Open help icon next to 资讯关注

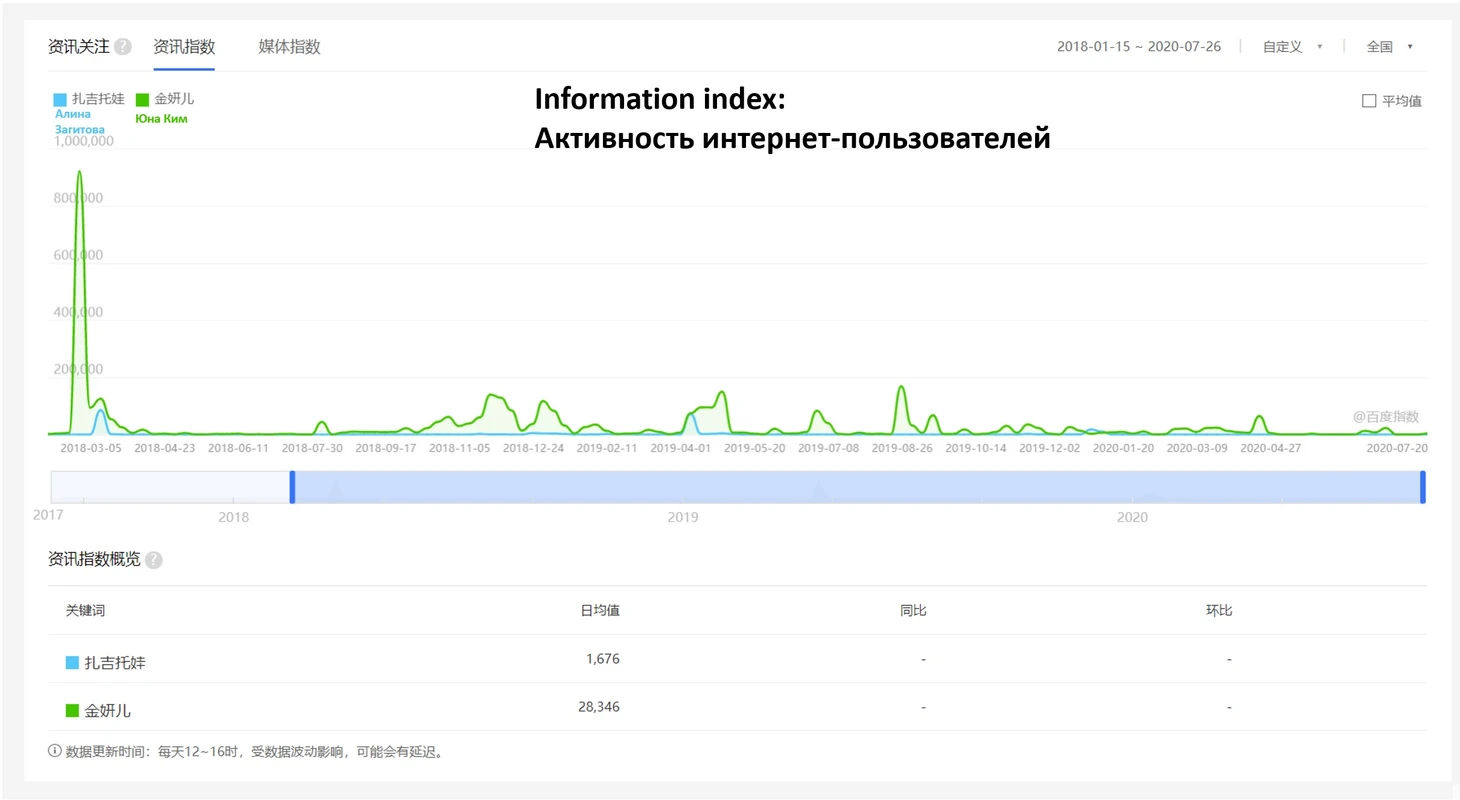click(123, 46)
